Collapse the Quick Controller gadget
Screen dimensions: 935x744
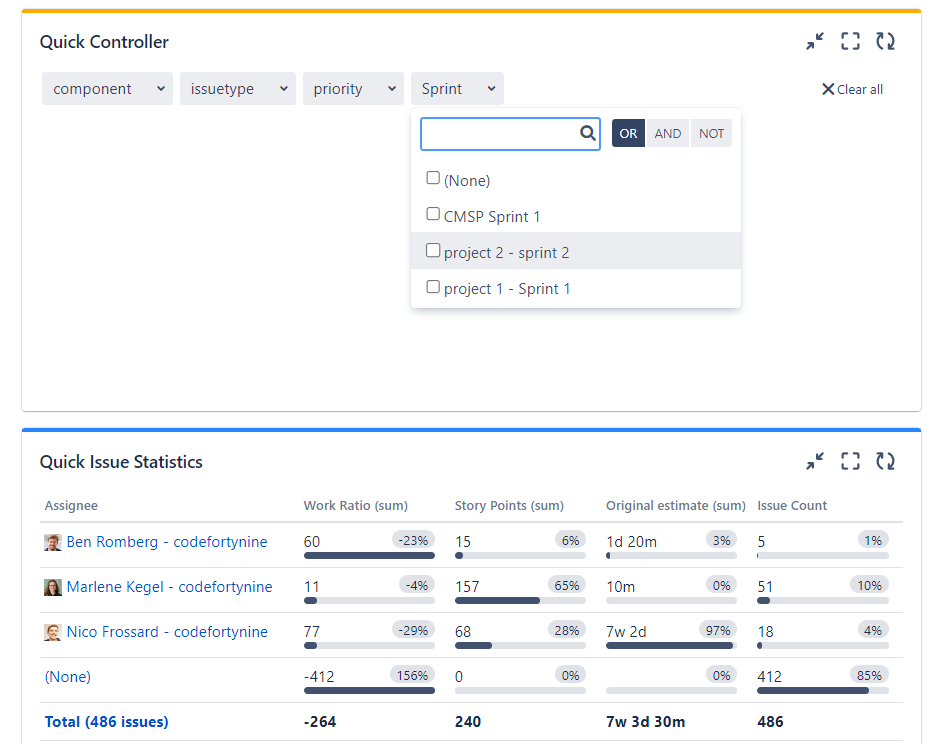click(814, 41)
